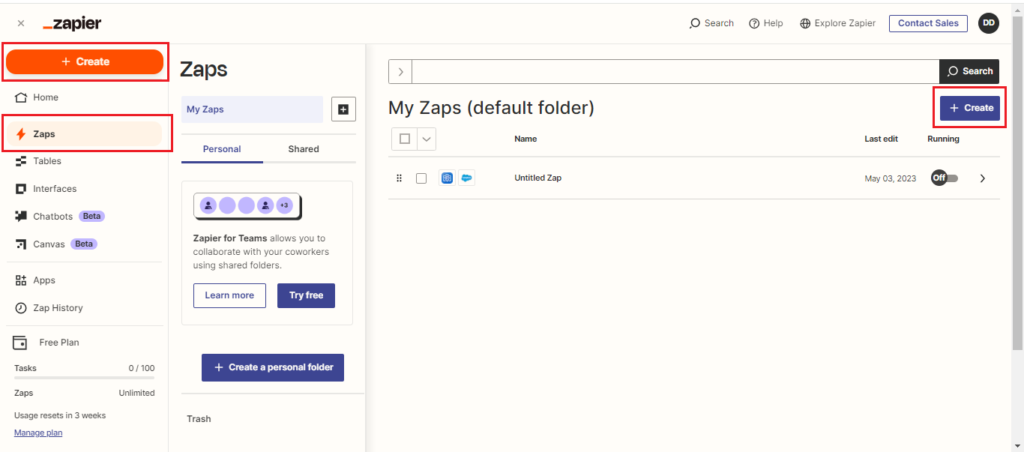Switch to the Shared tab

pos(304,149)
